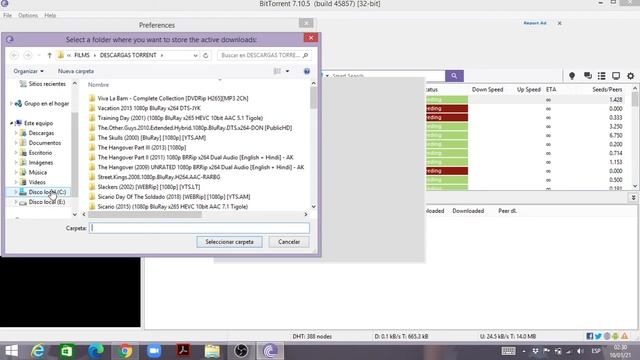Click the Seeds/Peers column header
Screen dimensions: 640x360
(x=607, y=89)
